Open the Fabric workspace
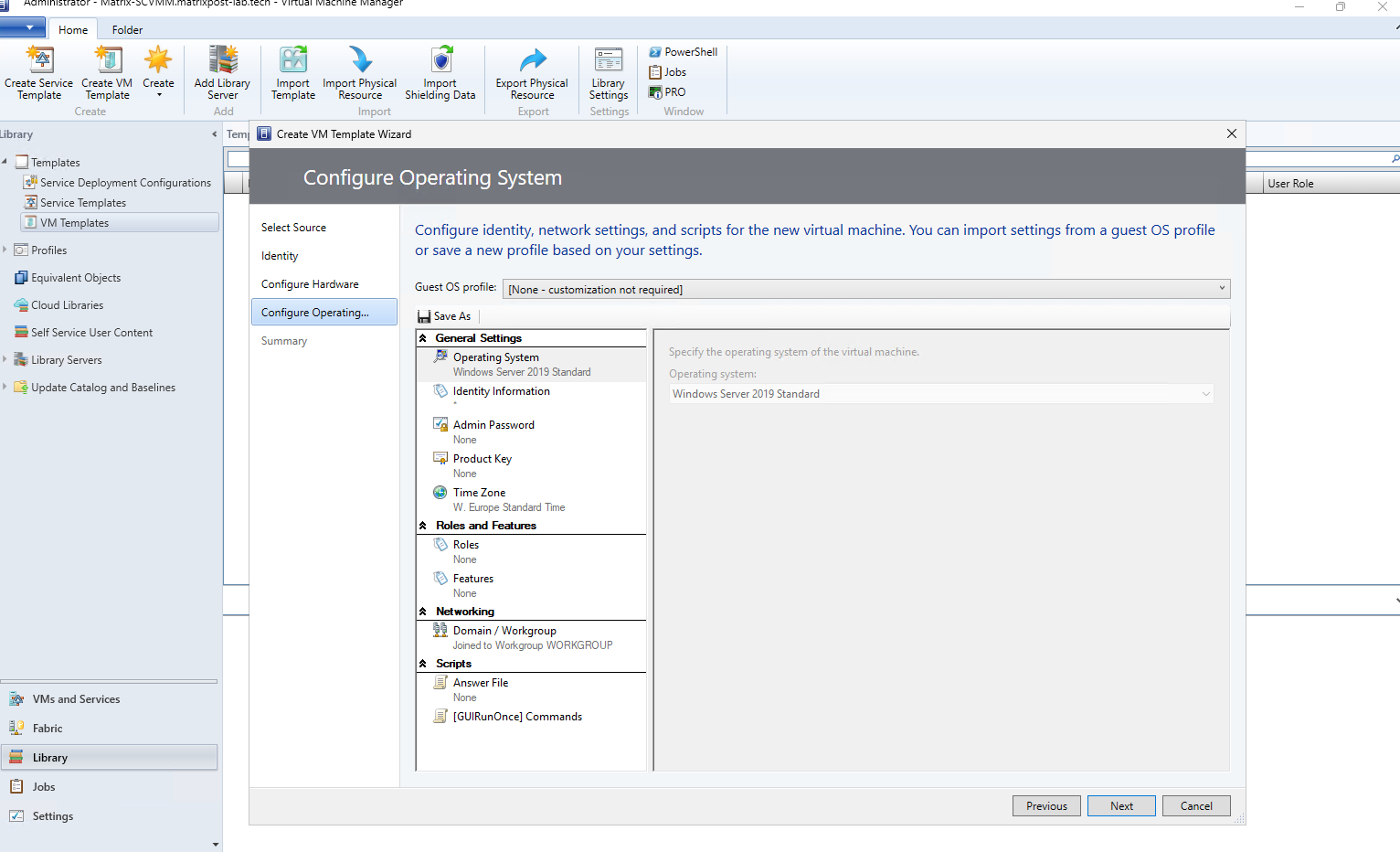 pos(109,729)
